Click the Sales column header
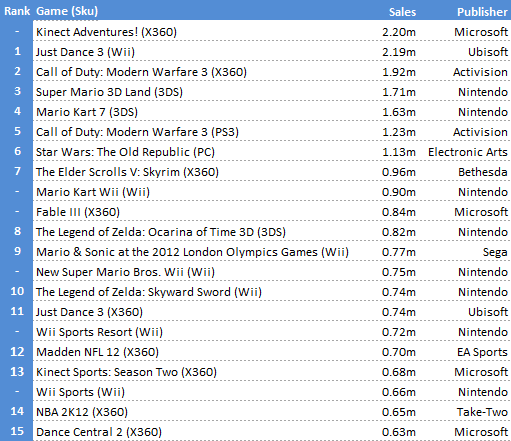 click(x=402, y=12)
